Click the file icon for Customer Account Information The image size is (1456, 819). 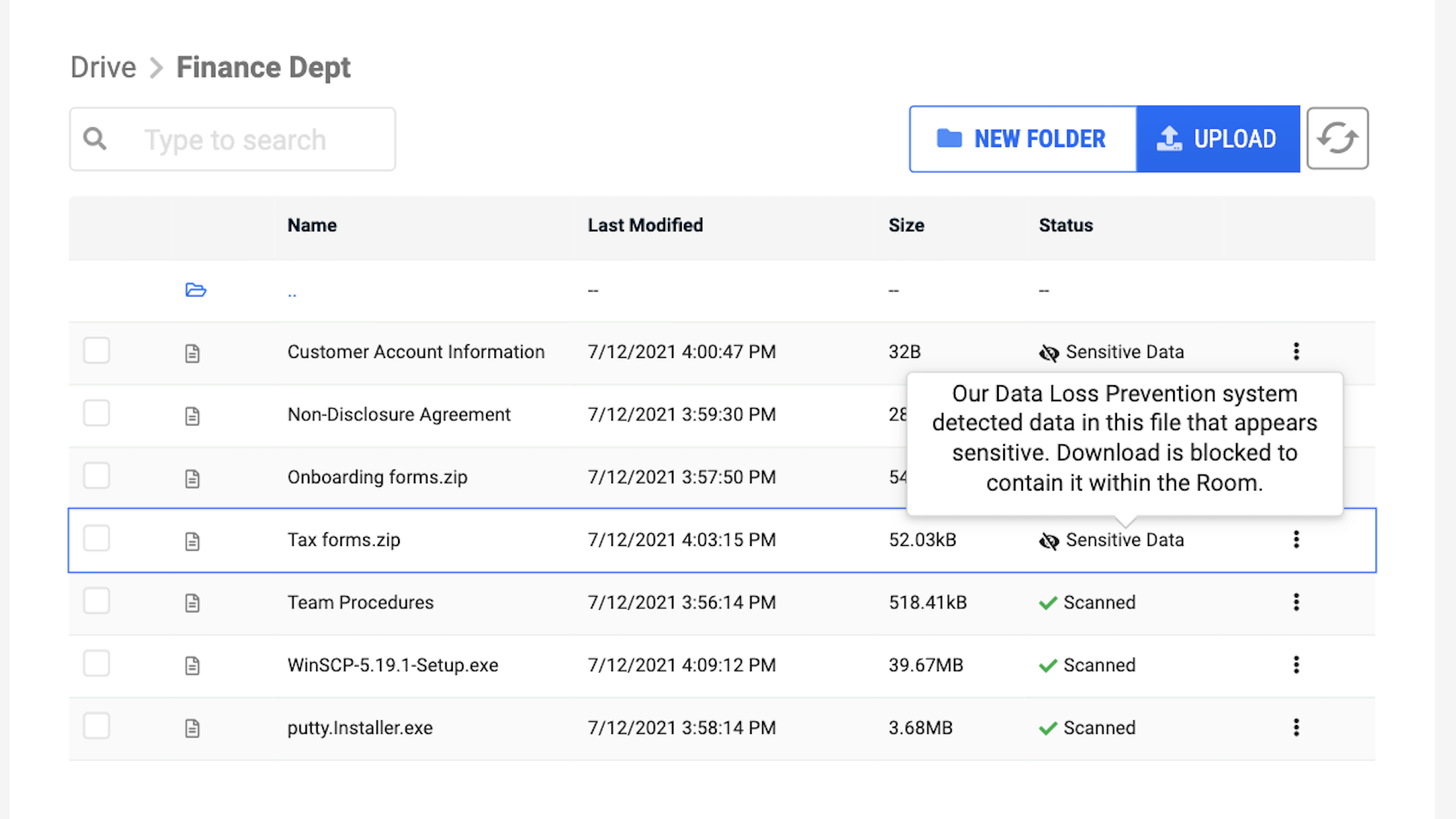(193, 353)
